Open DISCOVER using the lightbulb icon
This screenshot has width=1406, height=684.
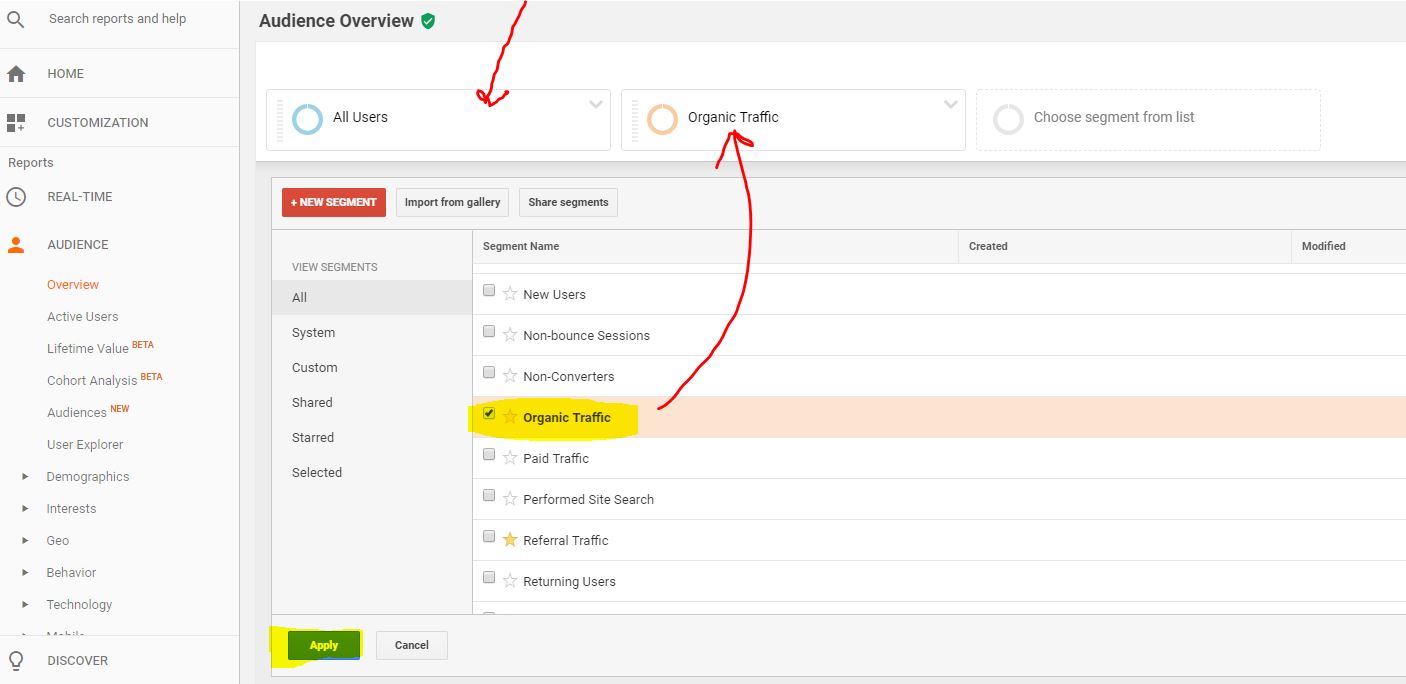coord(17,660)
